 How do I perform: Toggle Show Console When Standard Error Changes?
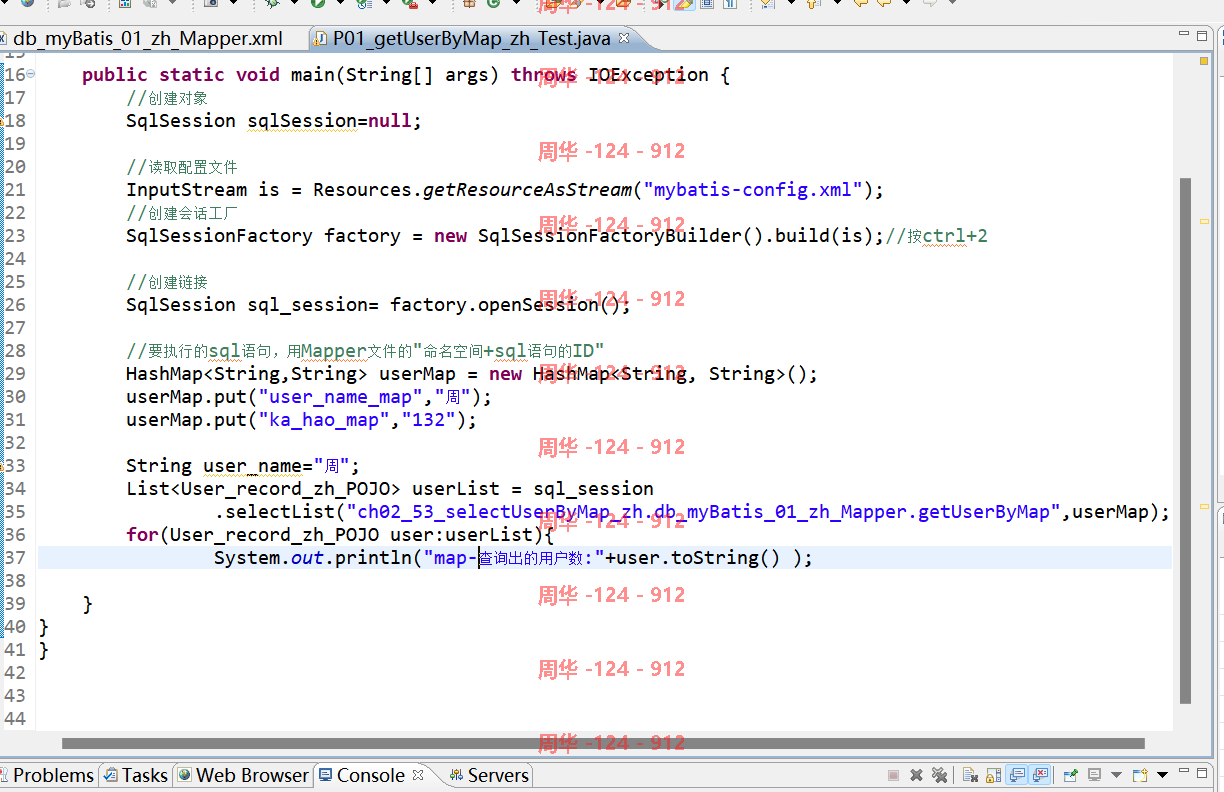(1040, 775)
